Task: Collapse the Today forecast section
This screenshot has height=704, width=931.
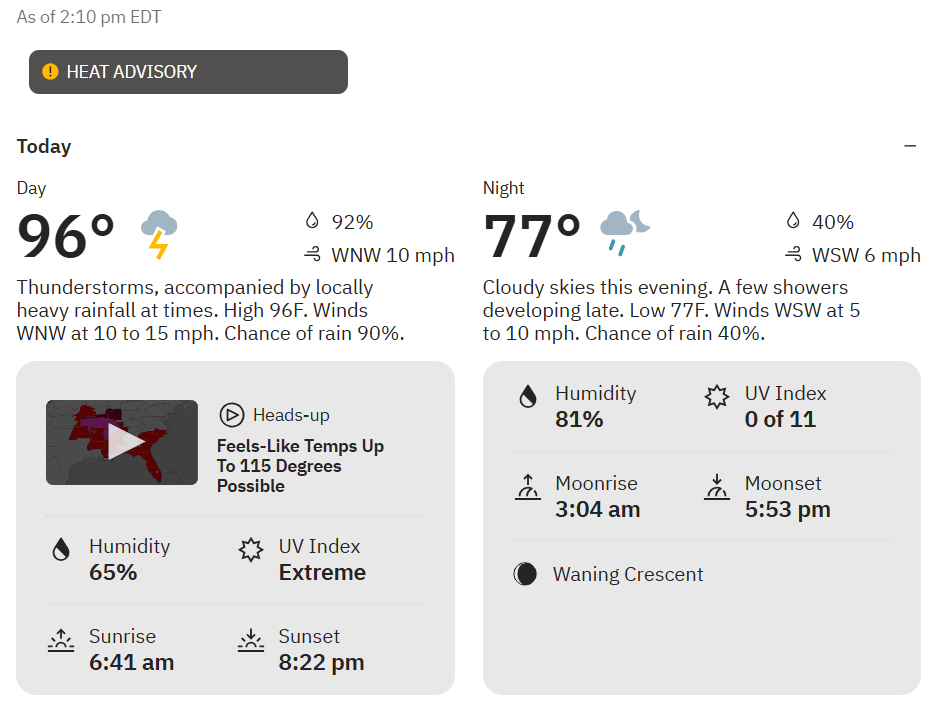Action: point(910,146)
